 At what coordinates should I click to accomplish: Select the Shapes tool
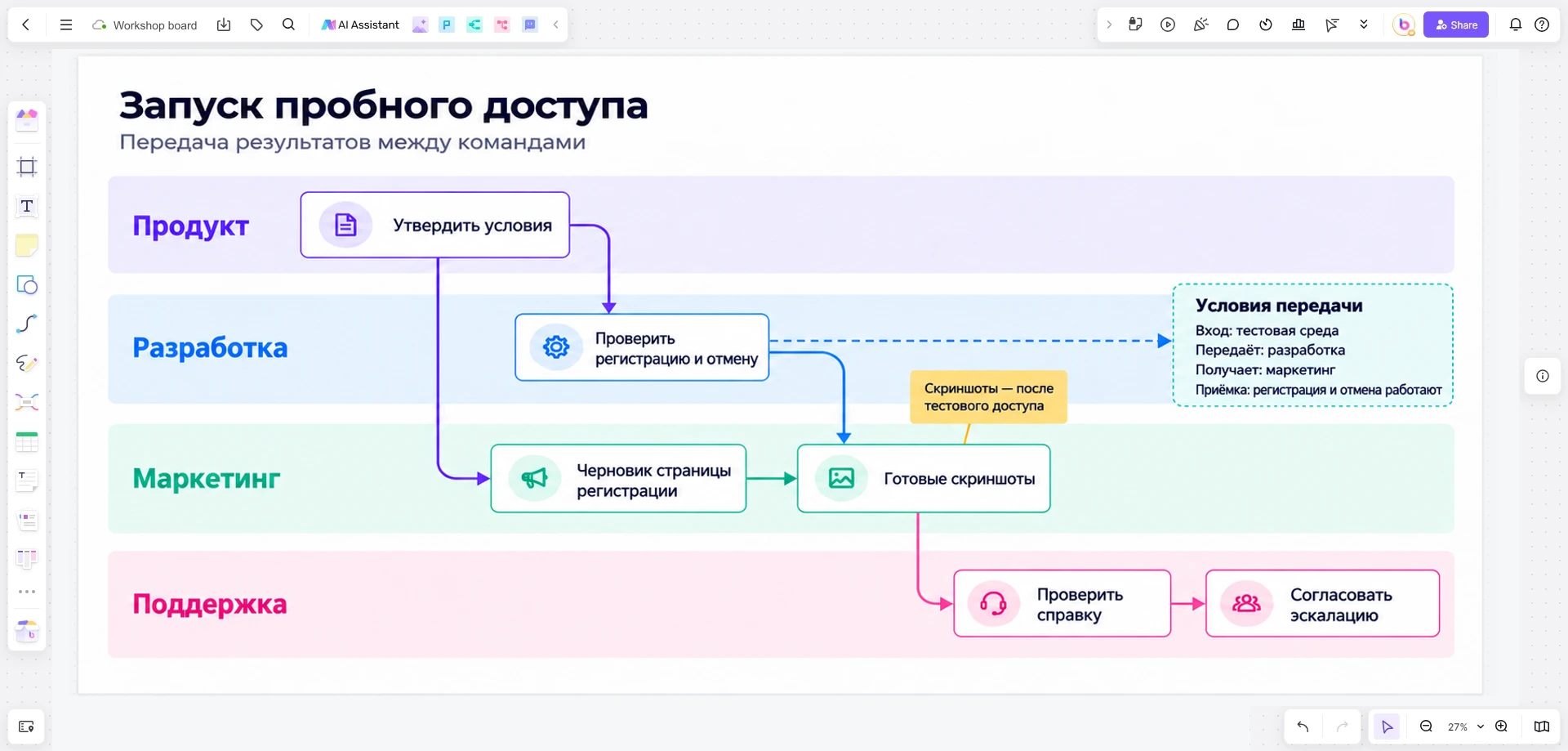click(x=27, y=284)
